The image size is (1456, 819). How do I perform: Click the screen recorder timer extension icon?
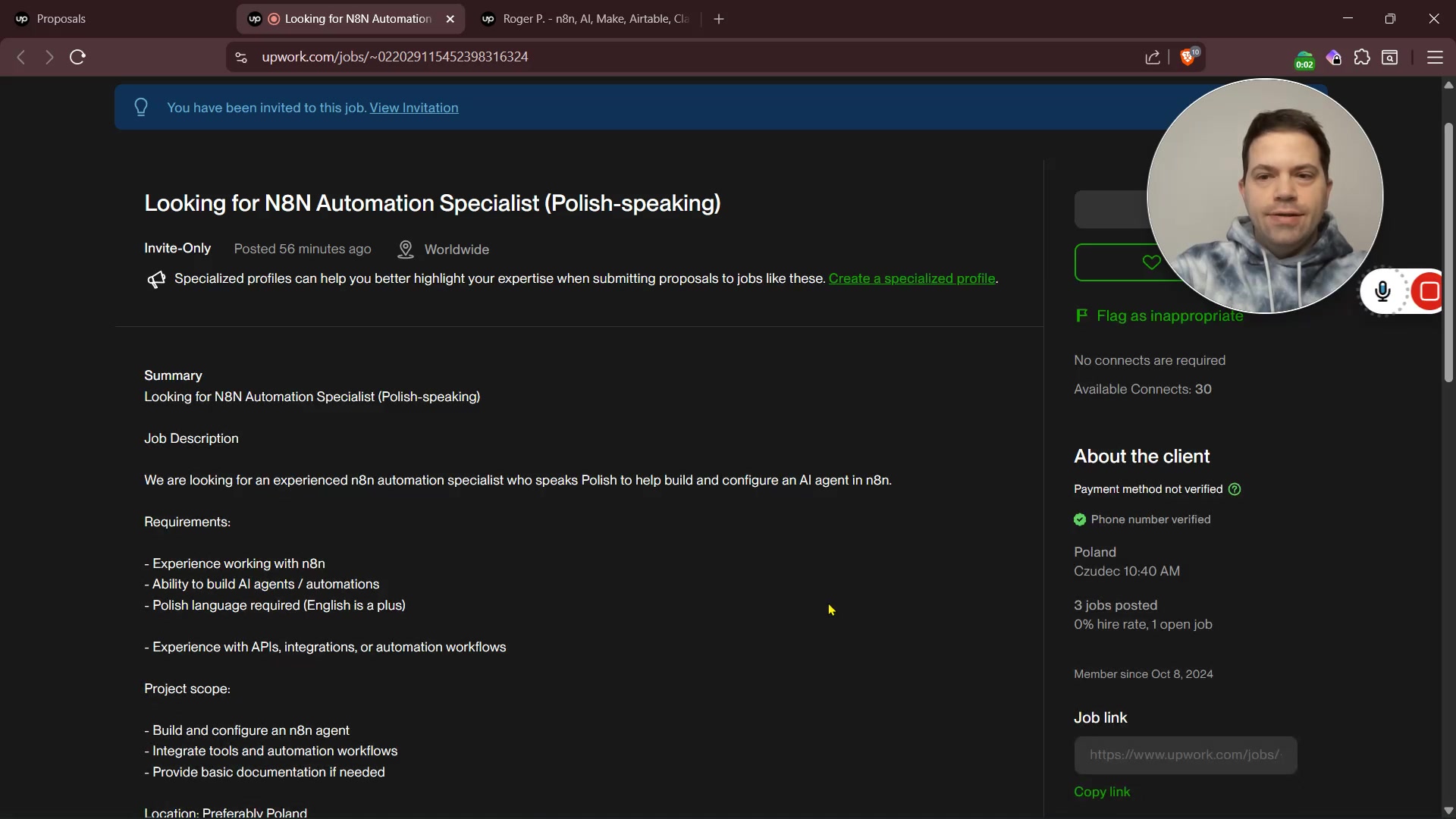coord(1304,60)
